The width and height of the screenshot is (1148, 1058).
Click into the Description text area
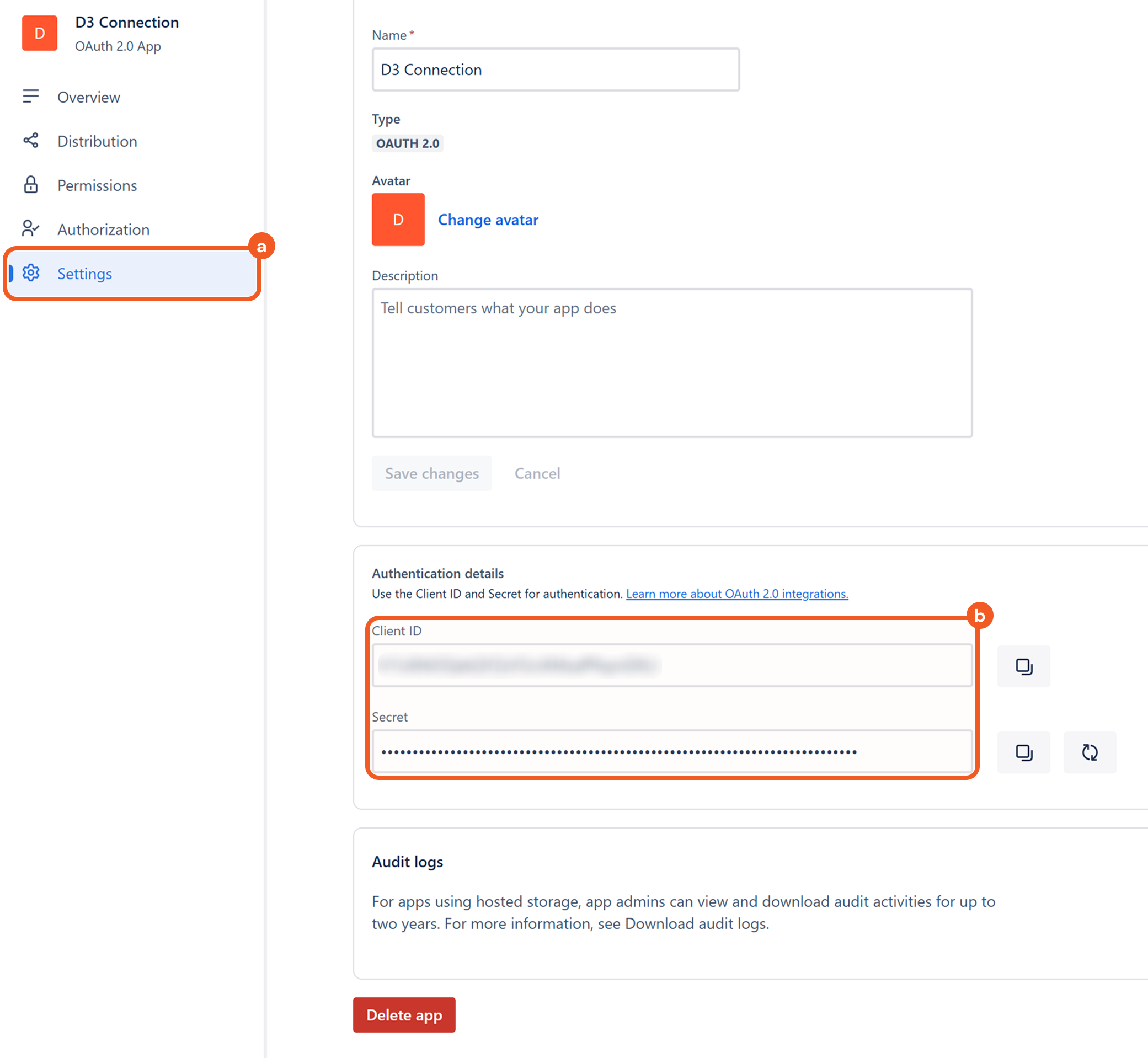(x=671, y=363)
